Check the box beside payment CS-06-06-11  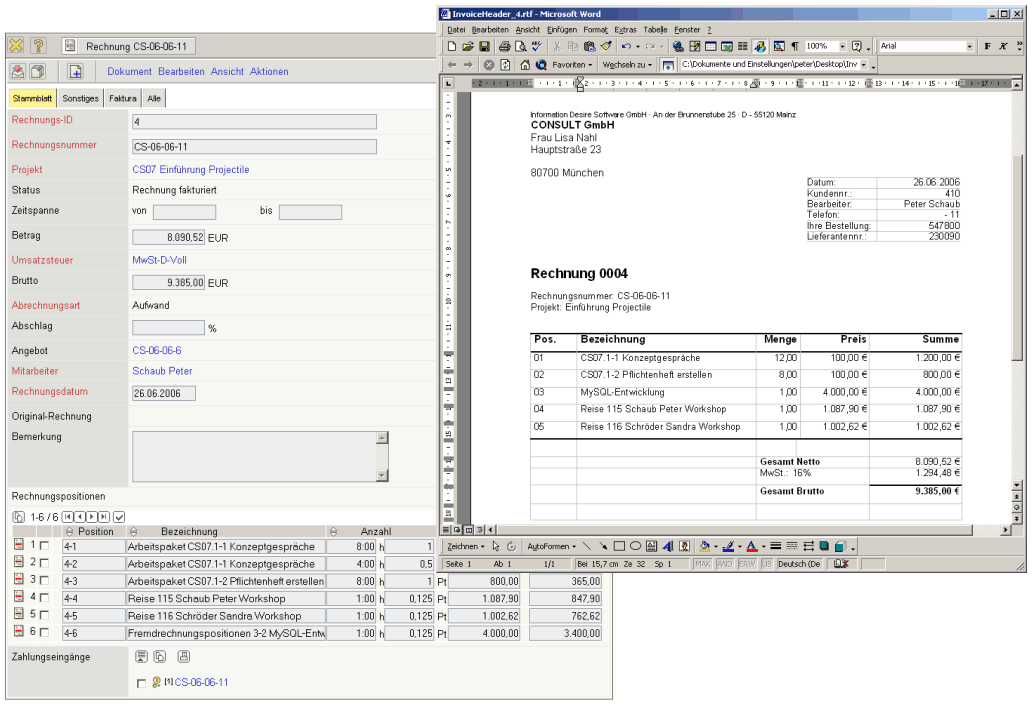pyautogui.click(x=141, y=683)
